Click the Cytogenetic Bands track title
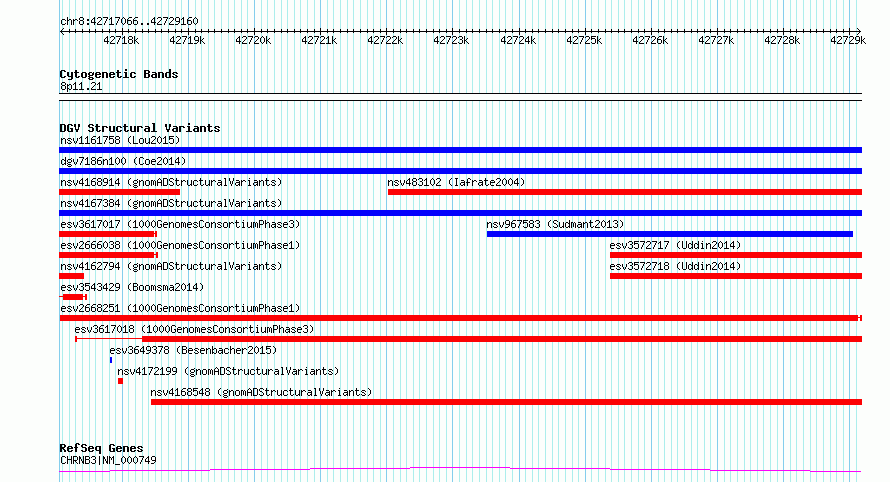The image size is (890, 482). pyautogui.click(x=119, y=74)
